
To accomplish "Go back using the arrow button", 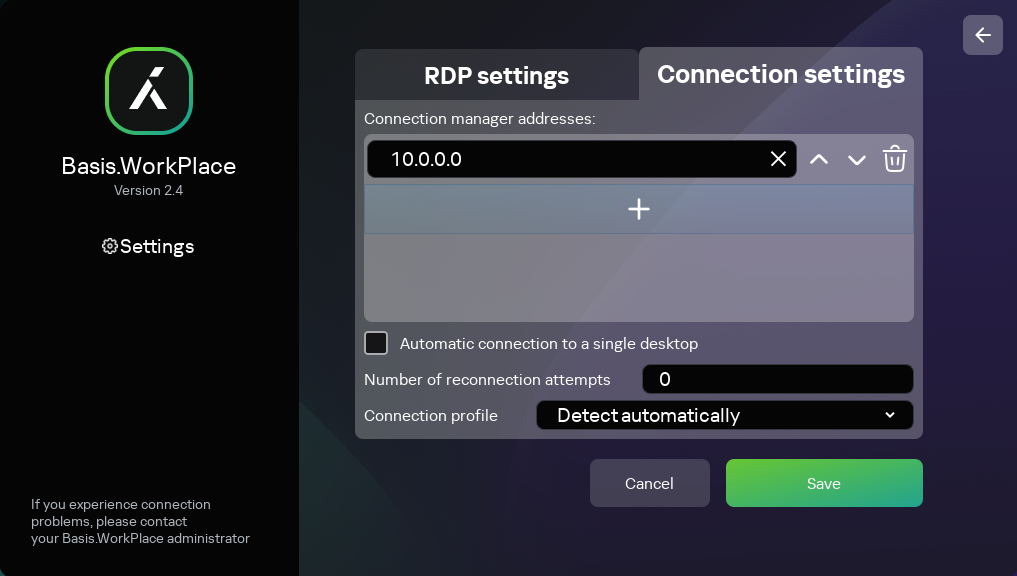I will [982, 34].
